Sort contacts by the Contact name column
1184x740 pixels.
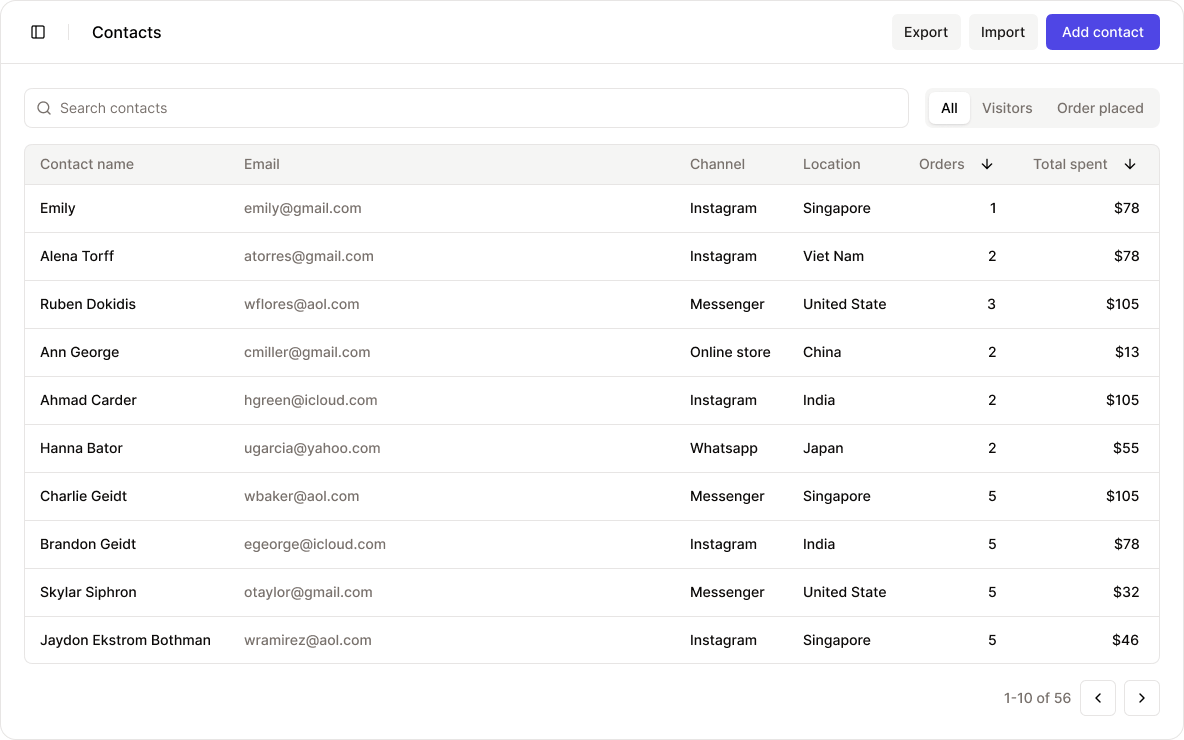click(87, 164)
